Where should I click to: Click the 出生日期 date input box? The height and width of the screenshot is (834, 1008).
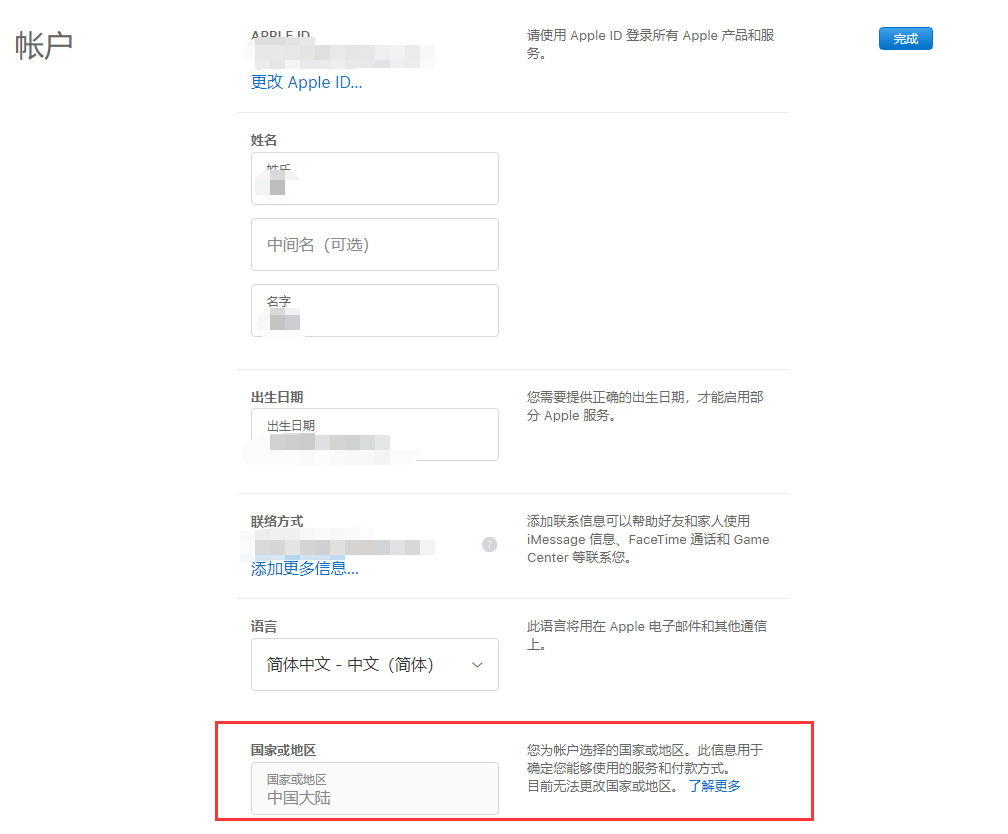374,435
